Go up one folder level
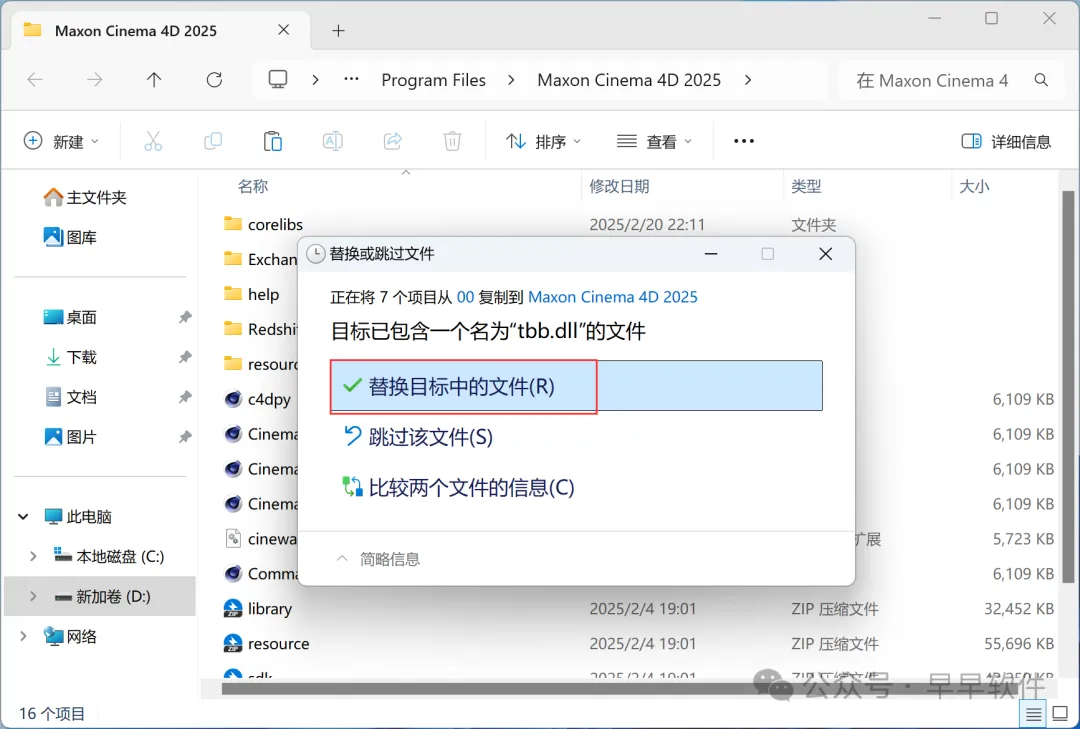1080x729 pixels. pos(154,80)
